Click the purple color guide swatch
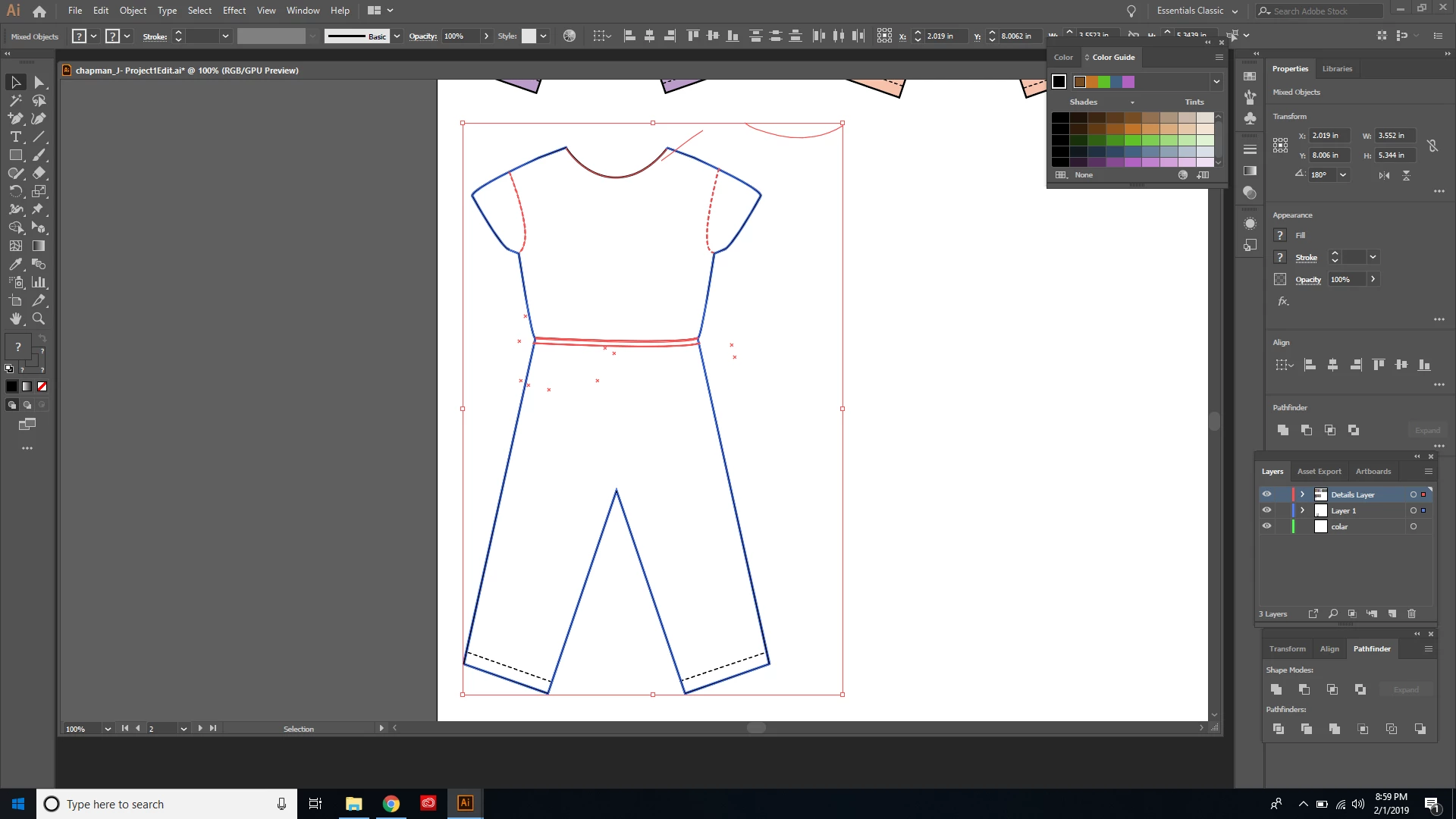The width and height of the screenshot is (1456, 819). point(1128,82)
